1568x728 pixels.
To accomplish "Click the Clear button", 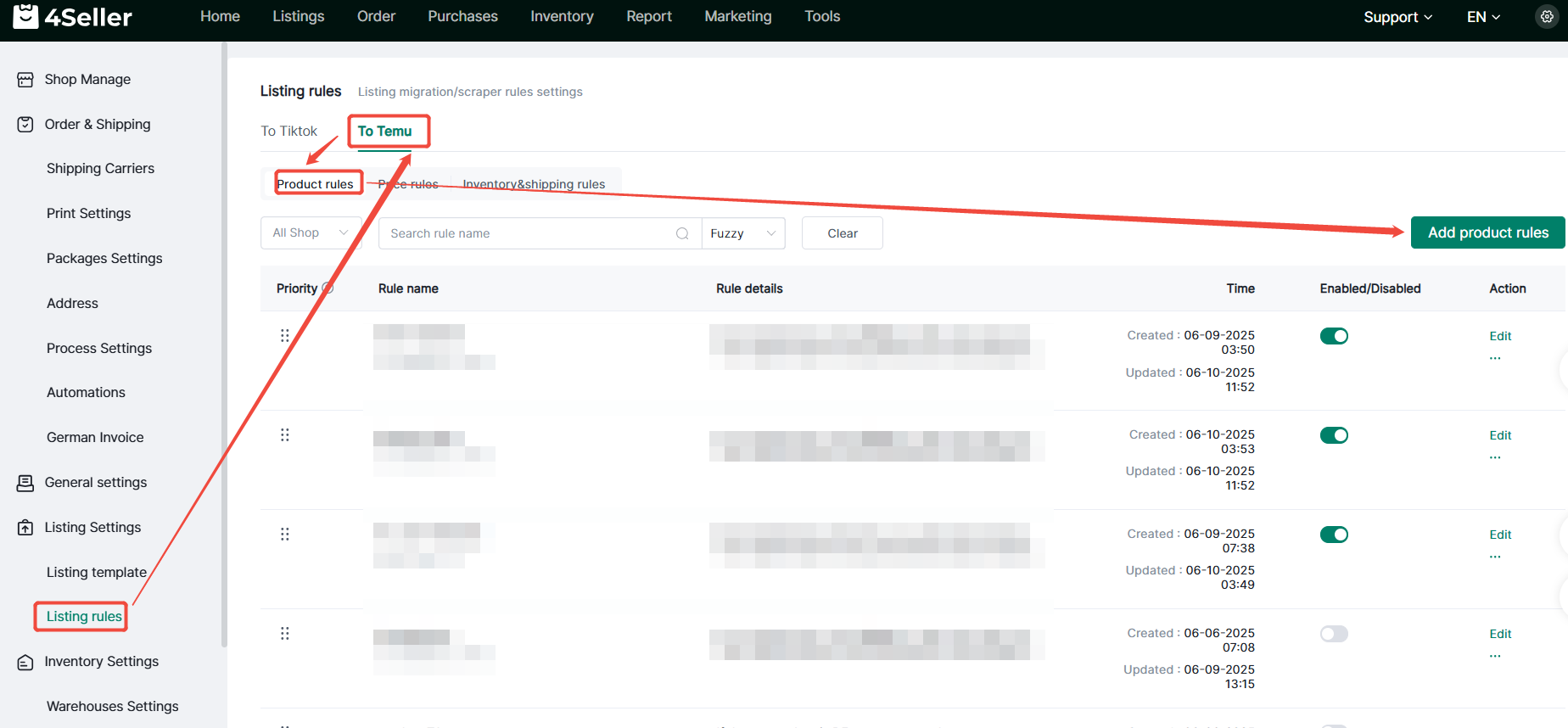I will click(842, 233).
